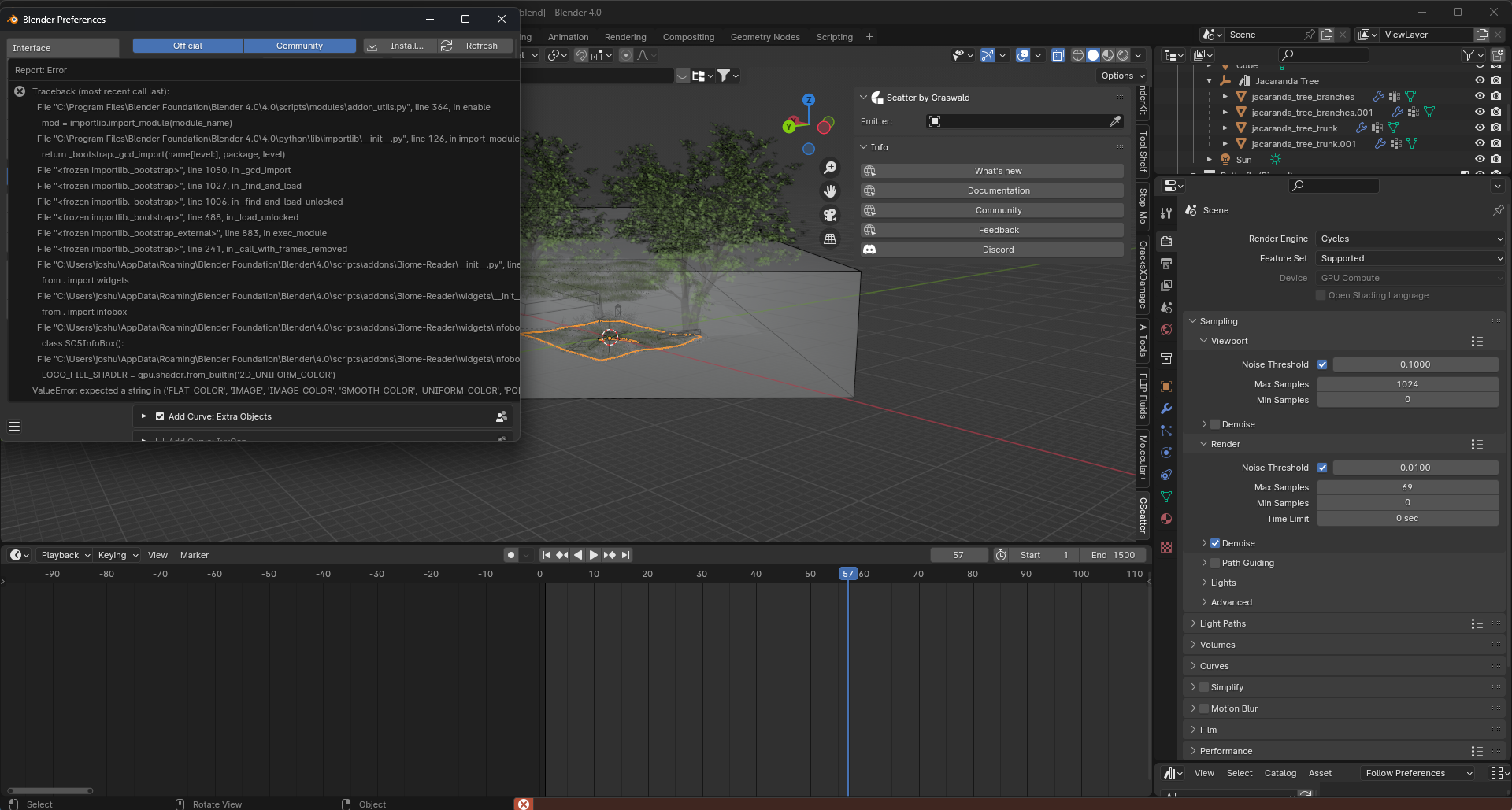Switch perspective/orthographic grid icon in viewport
This screenshot has height=810, width=1512.
tap(830, 239)
